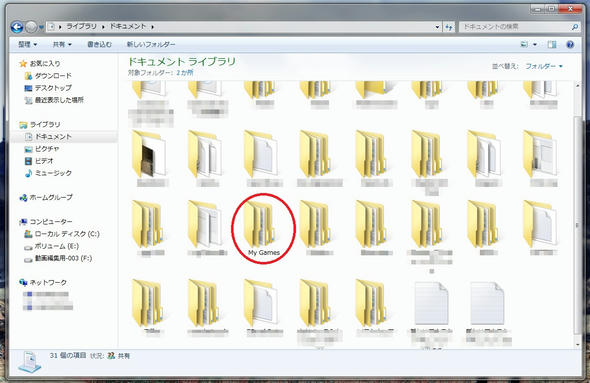Open ボリューム (E:) drive
The image size is (590, 383).
[56, 246]
